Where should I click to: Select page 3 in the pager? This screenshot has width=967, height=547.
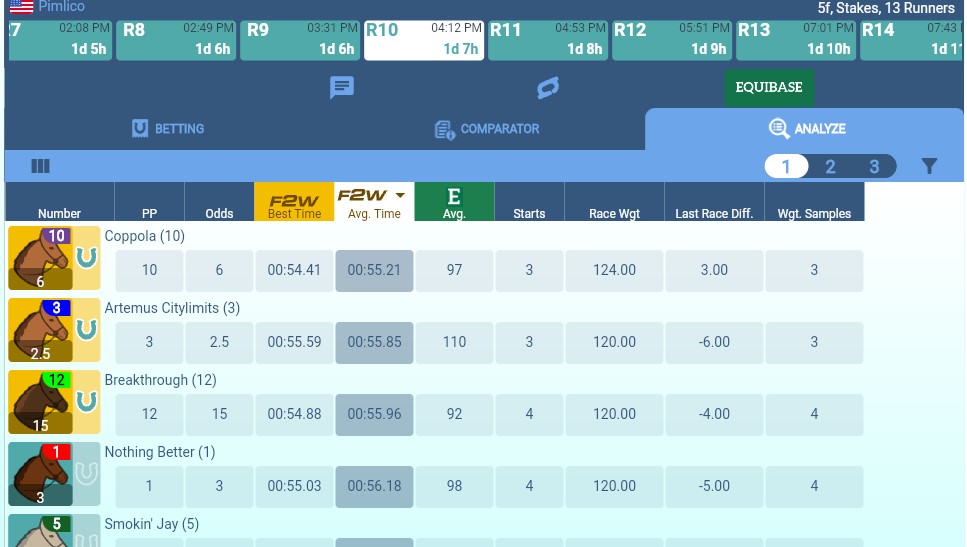[x=874, y=167]
